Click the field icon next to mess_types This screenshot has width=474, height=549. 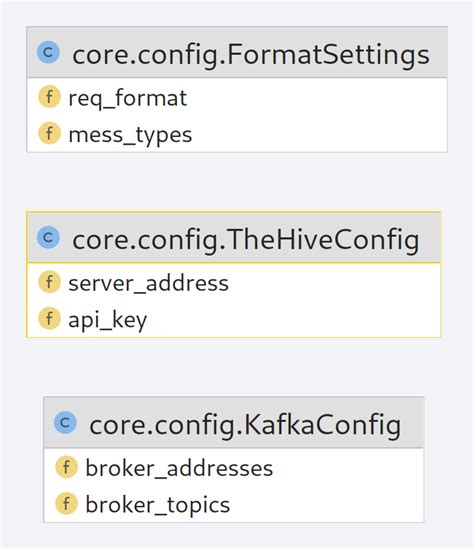click(x=49, y=133)
